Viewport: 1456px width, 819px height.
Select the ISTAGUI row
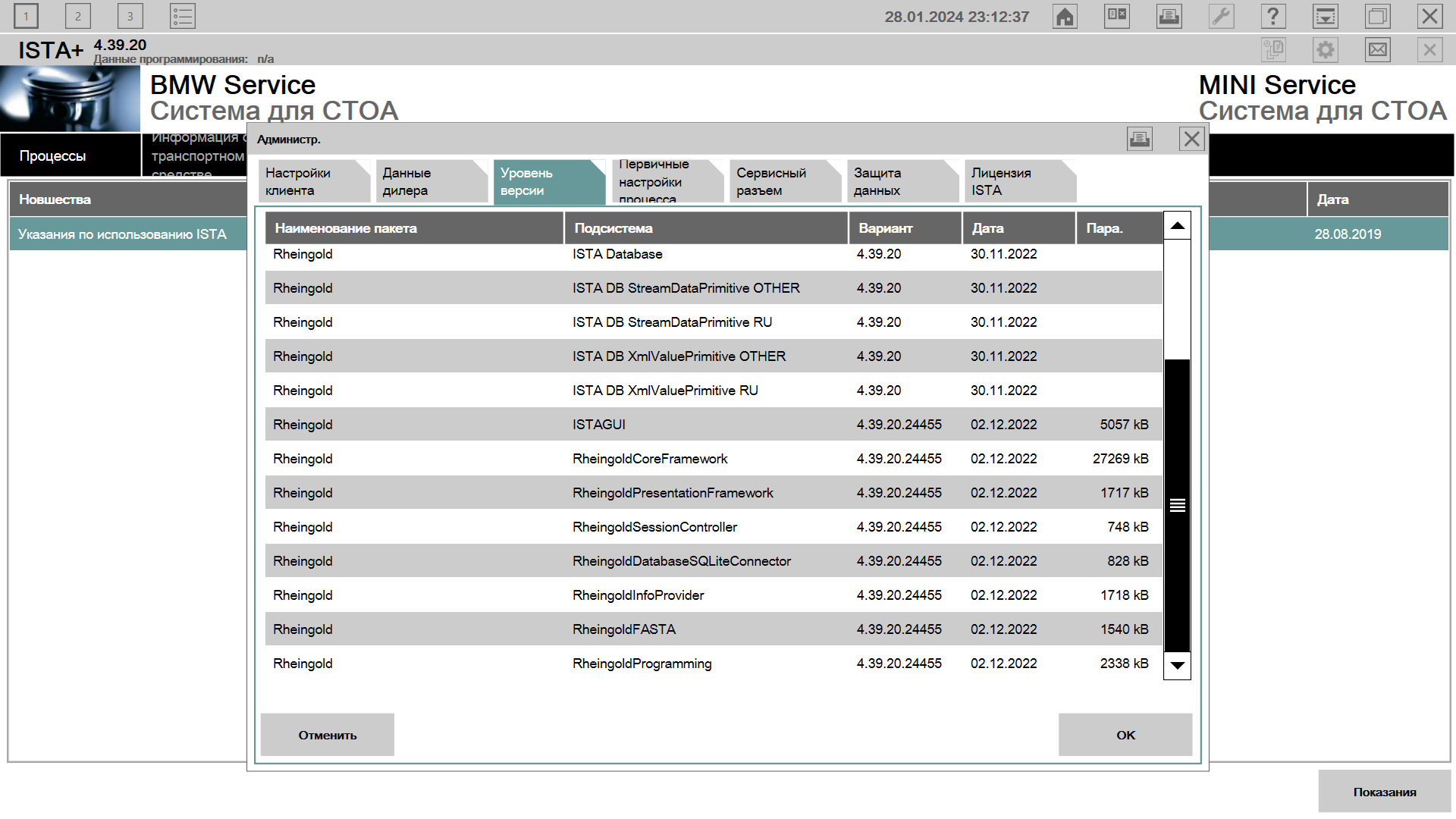[714, 425]
